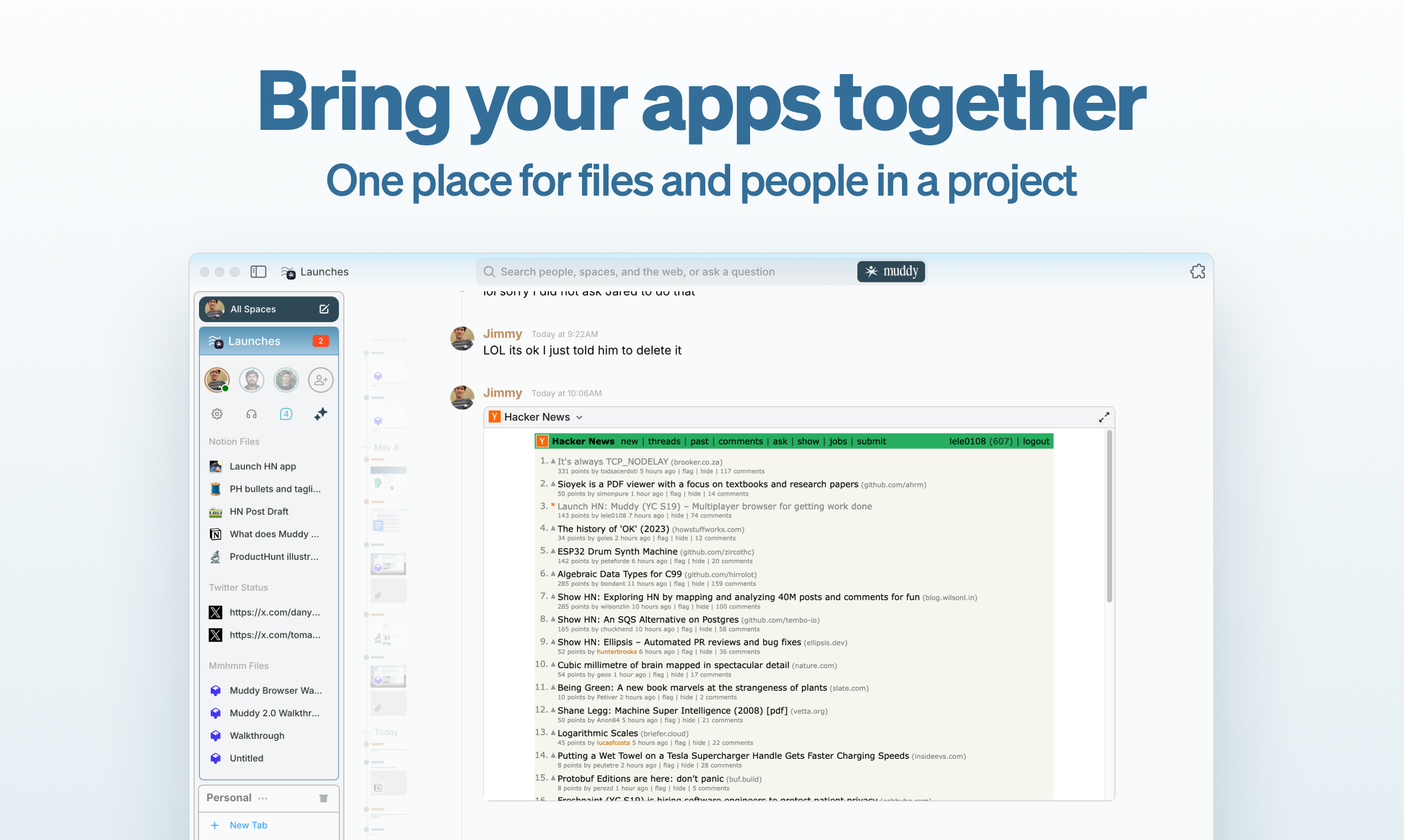Click the compose icon in All Spaces
1404x840 pixels.
tap(324, 309)
